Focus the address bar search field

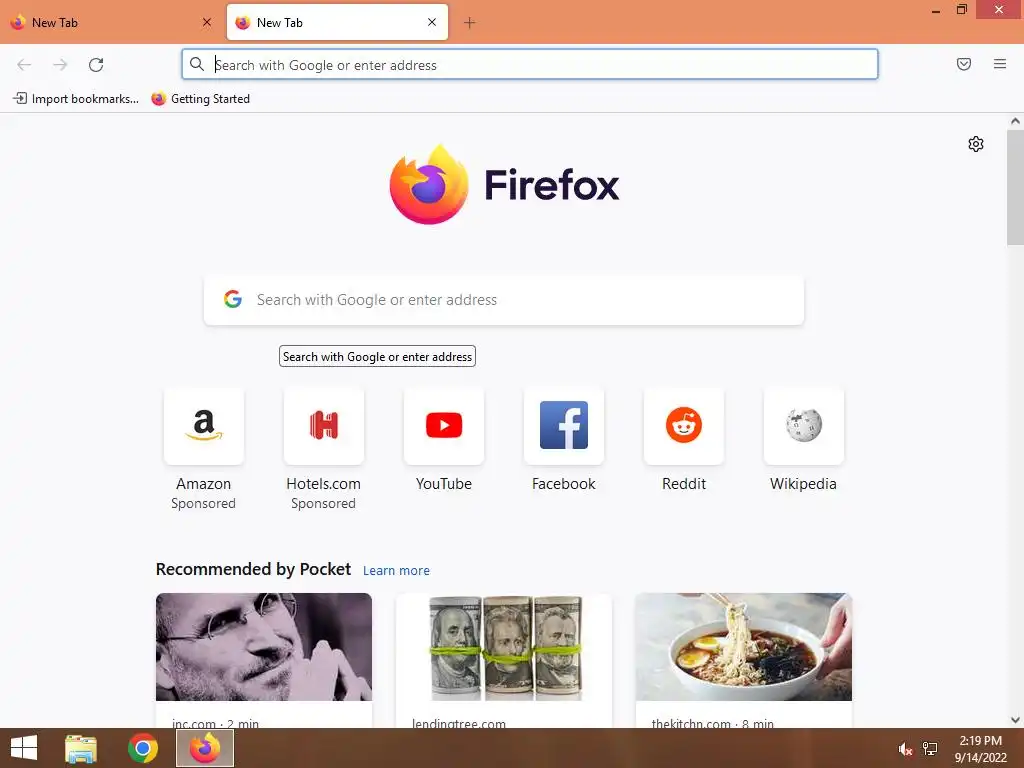click(530, 64)
